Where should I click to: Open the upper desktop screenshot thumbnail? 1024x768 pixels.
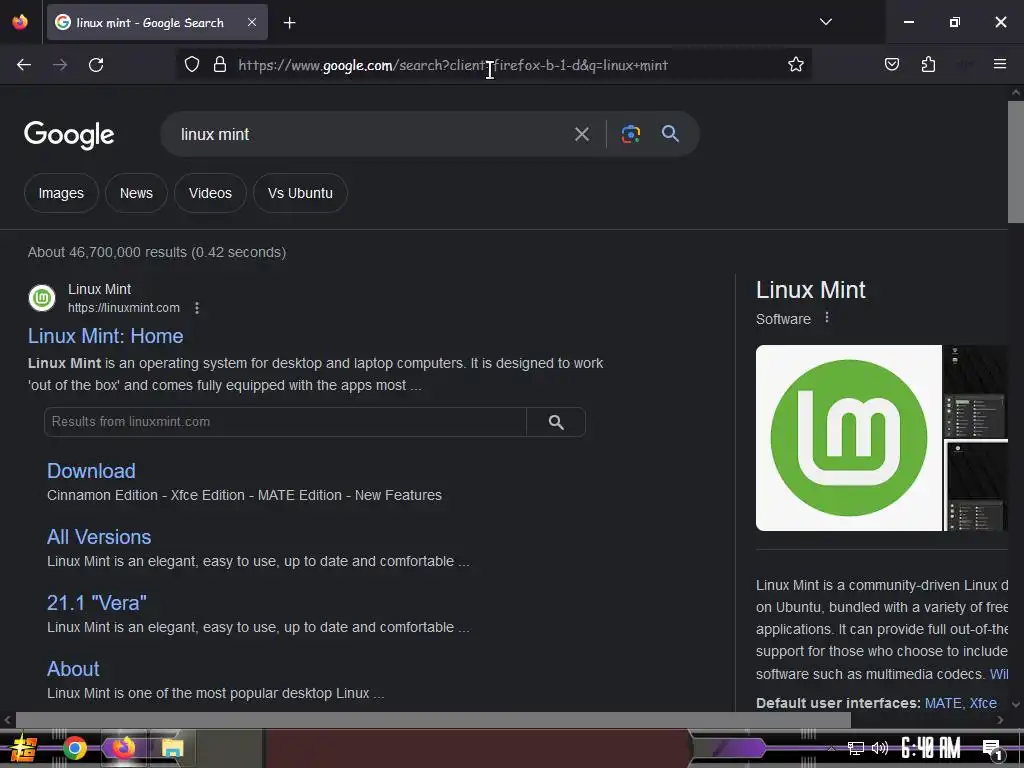pyautogui.click(x=976, y=392)
